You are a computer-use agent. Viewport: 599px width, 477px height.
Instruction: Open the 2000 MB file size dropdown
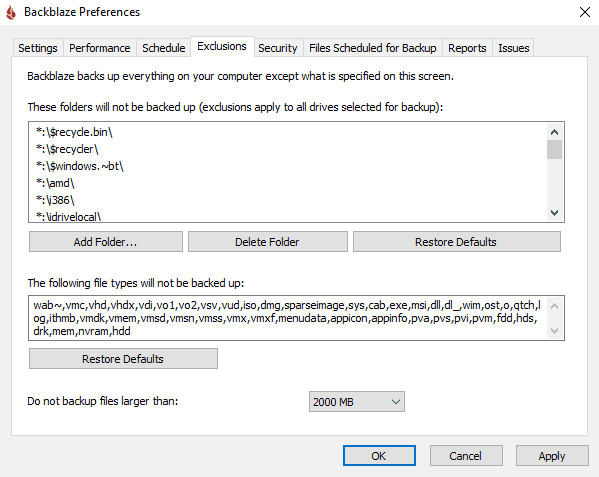pos(357,402)
